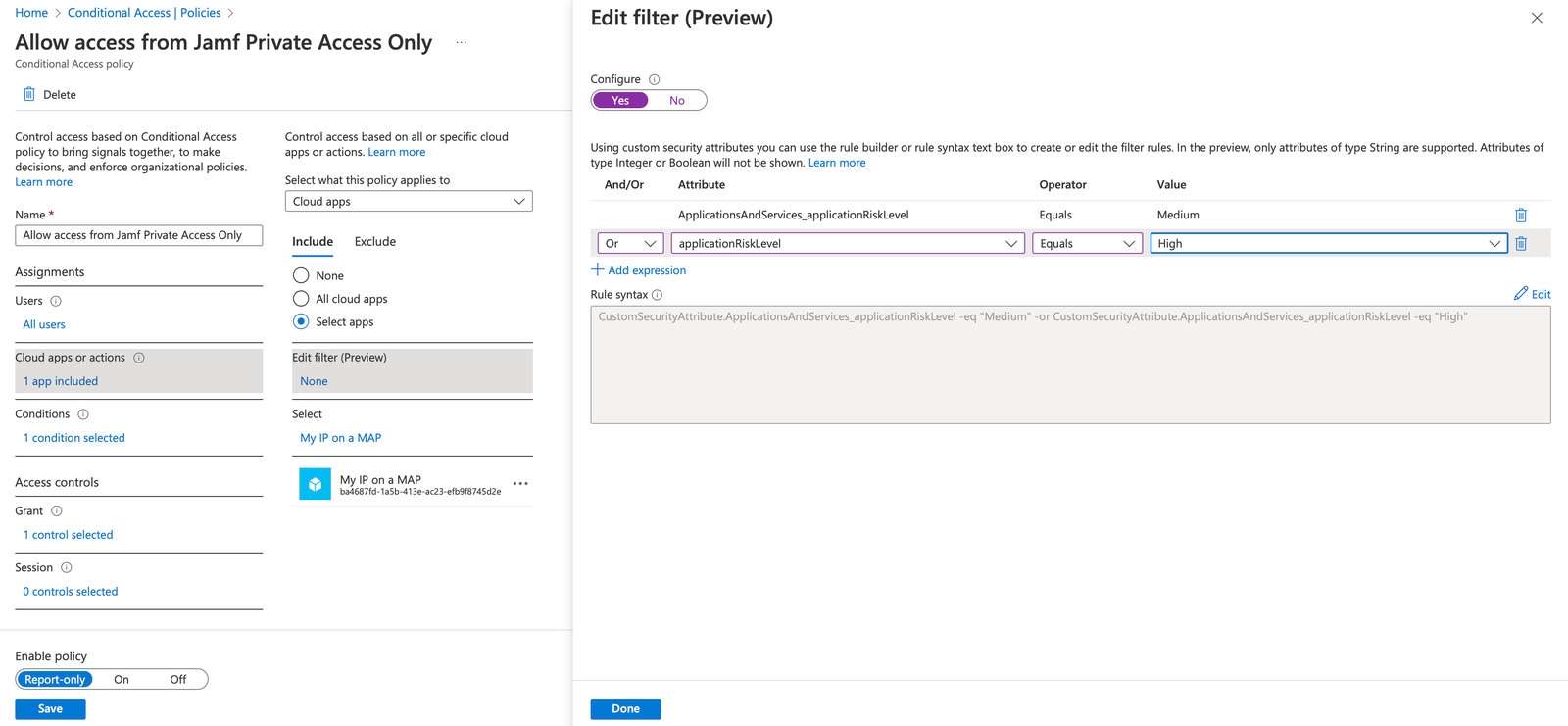Open the info icon next to Users
The width and height of the screenshot is (1568, 726).
coord(56,301)
